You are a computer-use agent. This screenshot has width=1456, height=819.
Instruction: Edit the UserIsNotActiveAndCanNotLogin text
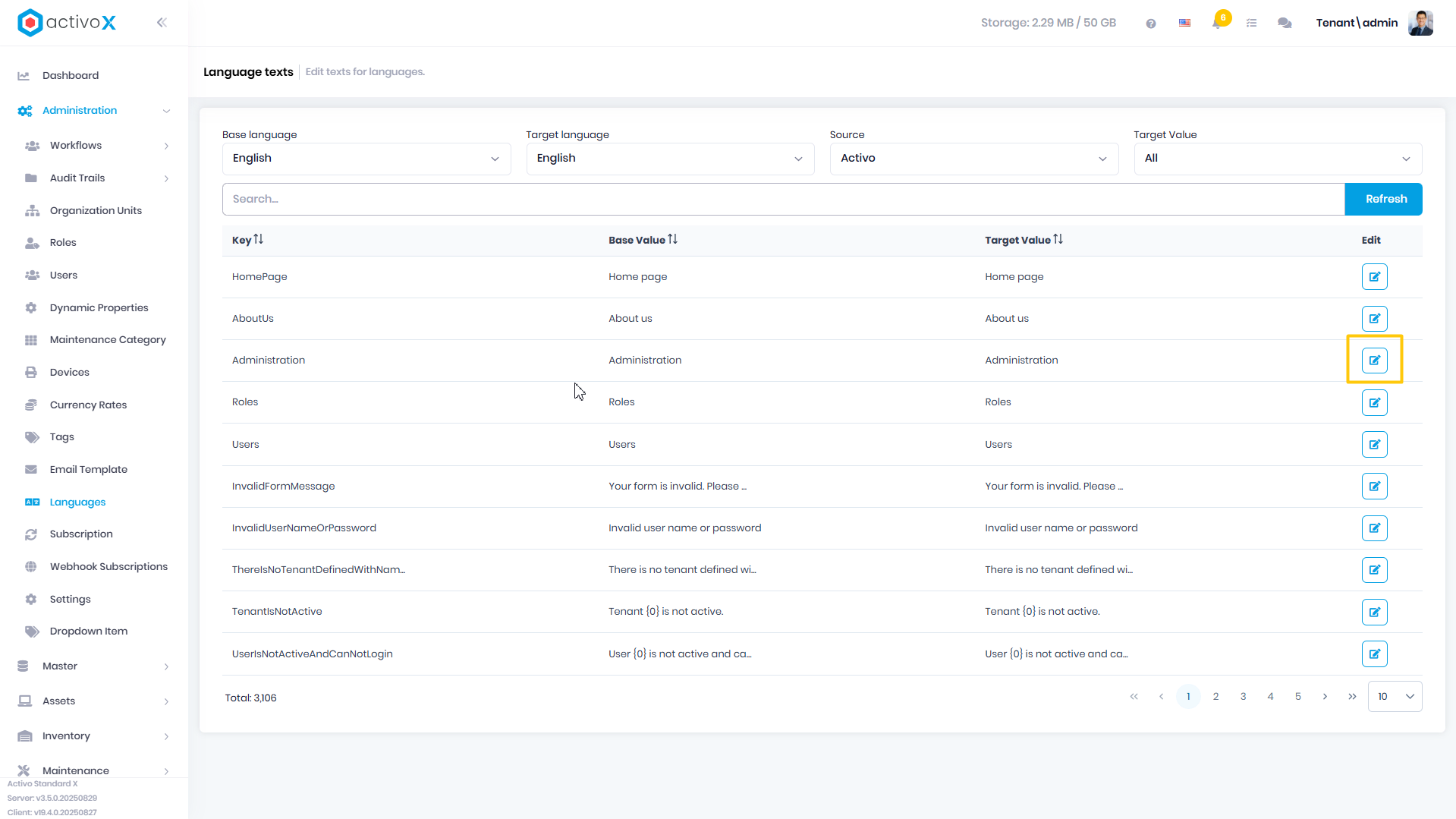click(x=1374, y=654)
